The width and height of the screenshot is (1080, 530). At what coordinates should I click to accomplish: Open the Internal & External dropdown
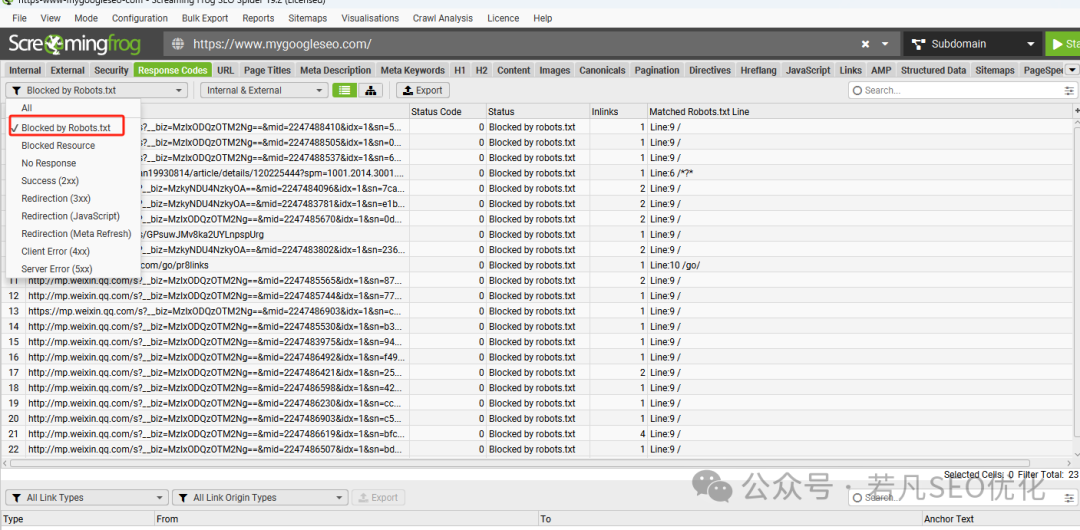264,90
